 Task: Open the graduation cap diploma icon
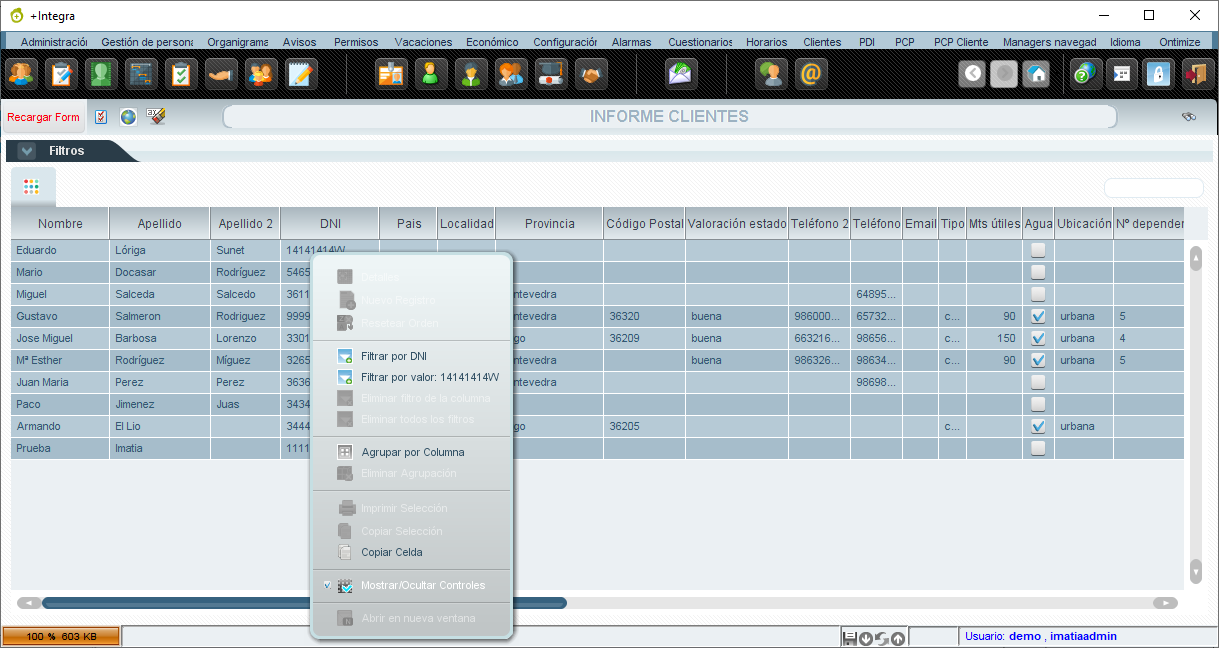[551, 74]
